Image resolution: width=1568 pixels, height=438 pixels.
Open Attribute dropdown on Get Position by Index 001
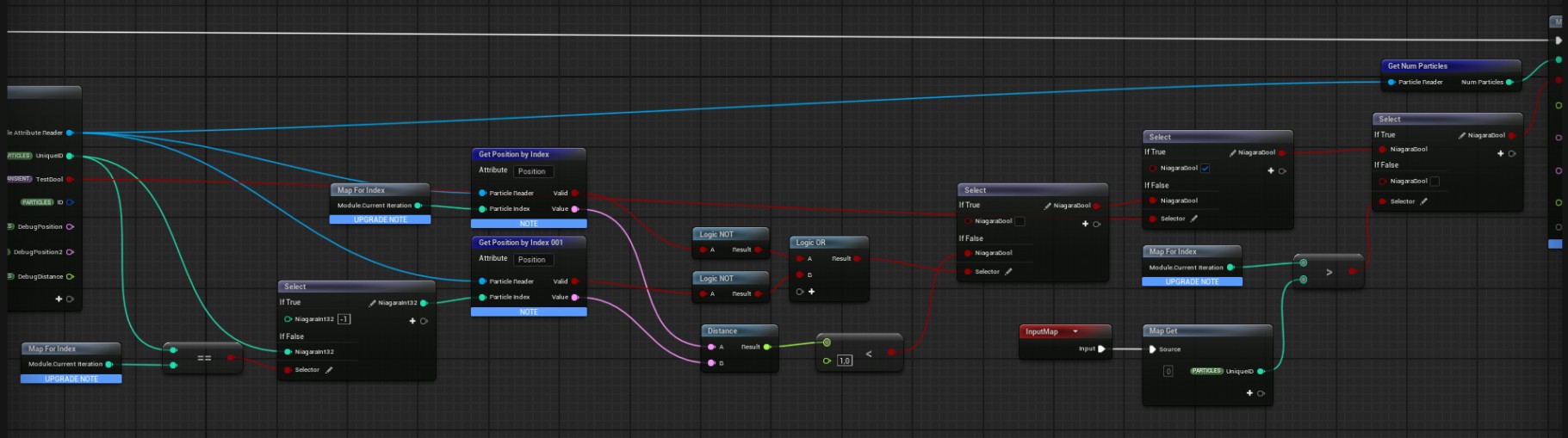(x=531, y=260)
